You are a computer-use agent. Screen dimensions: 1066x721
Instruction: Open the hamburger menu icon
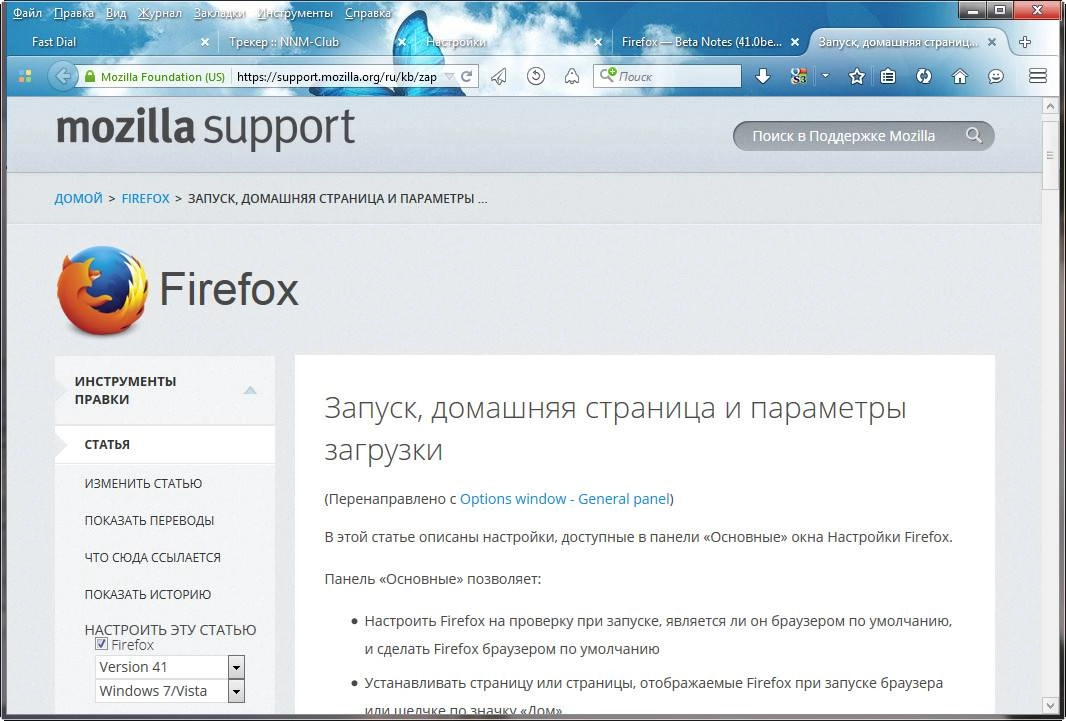point(1037,76)
